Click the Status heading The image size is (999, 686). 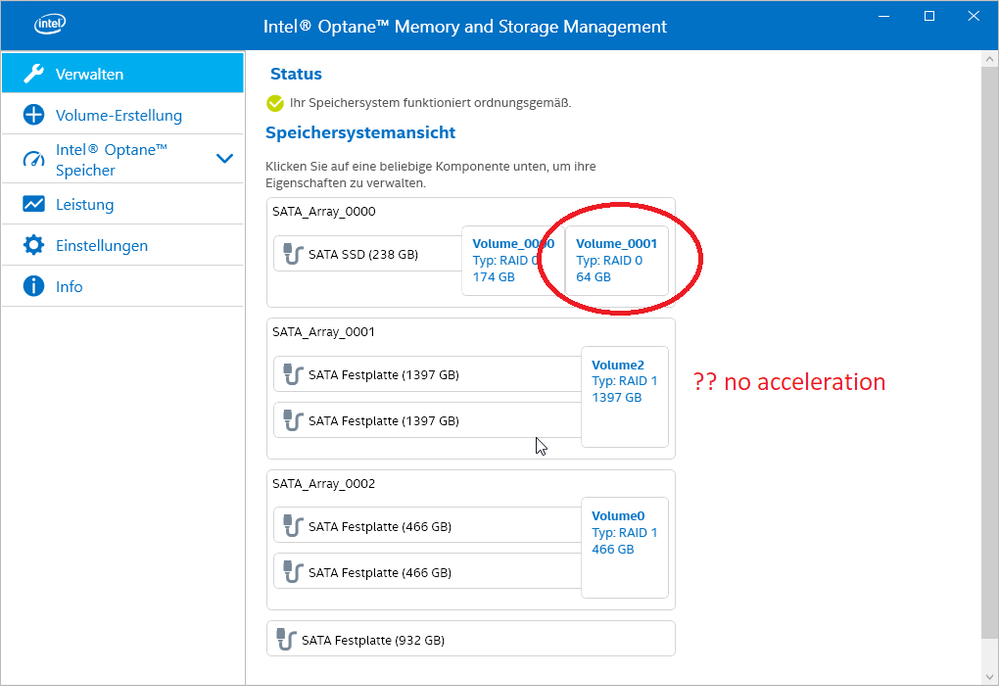tap(296, 74)
